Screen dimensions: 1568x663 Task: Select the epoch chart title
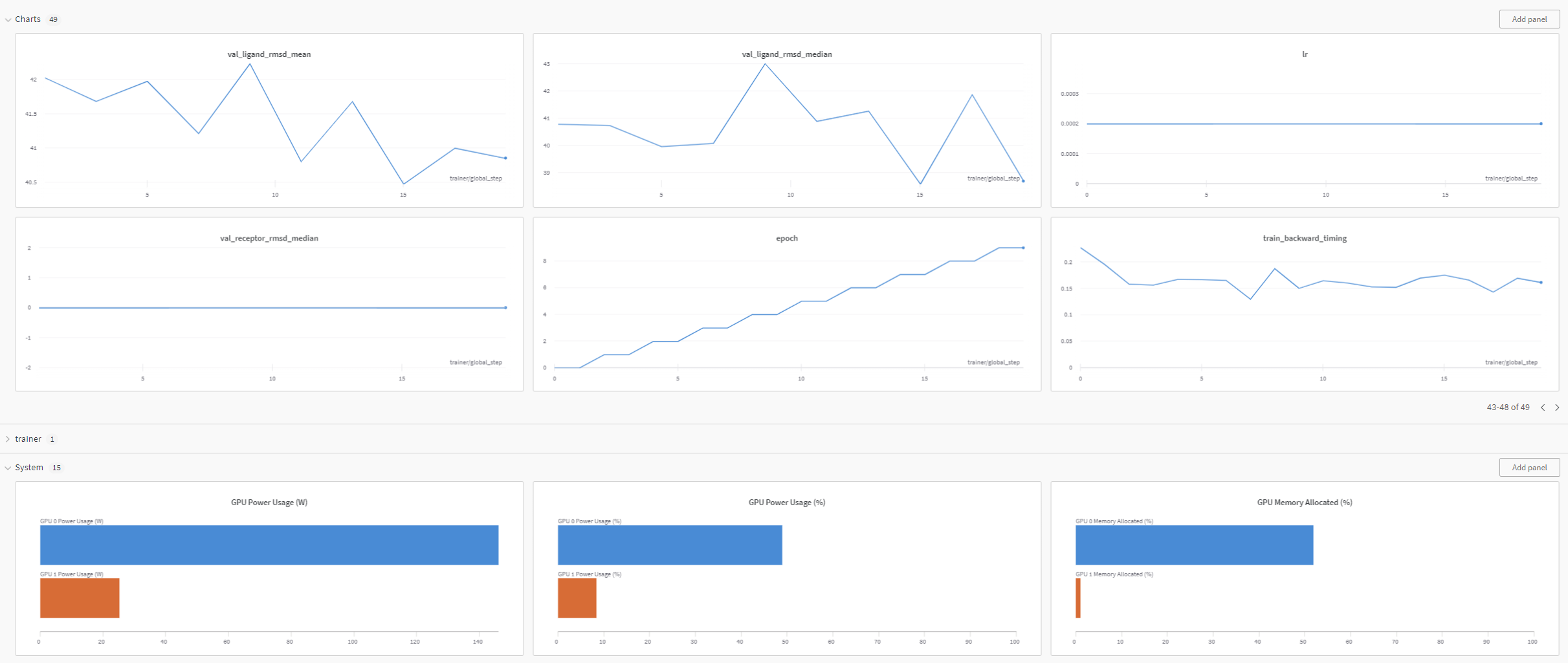(x=786, y=238)
